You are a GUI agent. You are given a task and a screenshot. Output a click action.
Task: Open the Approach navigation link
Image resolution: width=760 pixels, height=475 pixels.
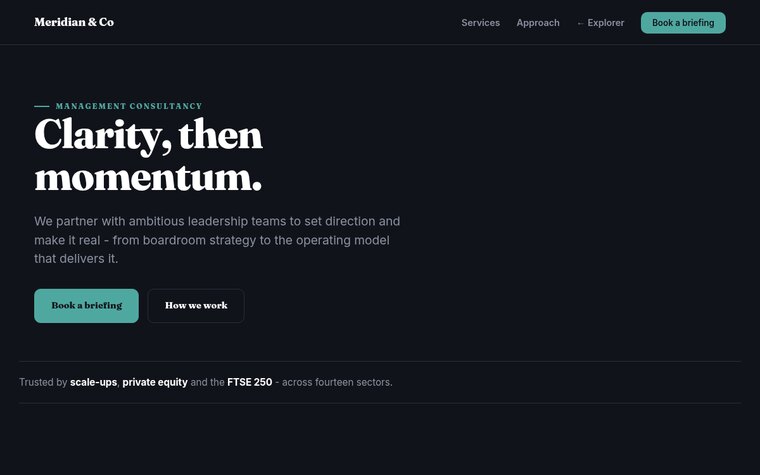click(538, 23)
